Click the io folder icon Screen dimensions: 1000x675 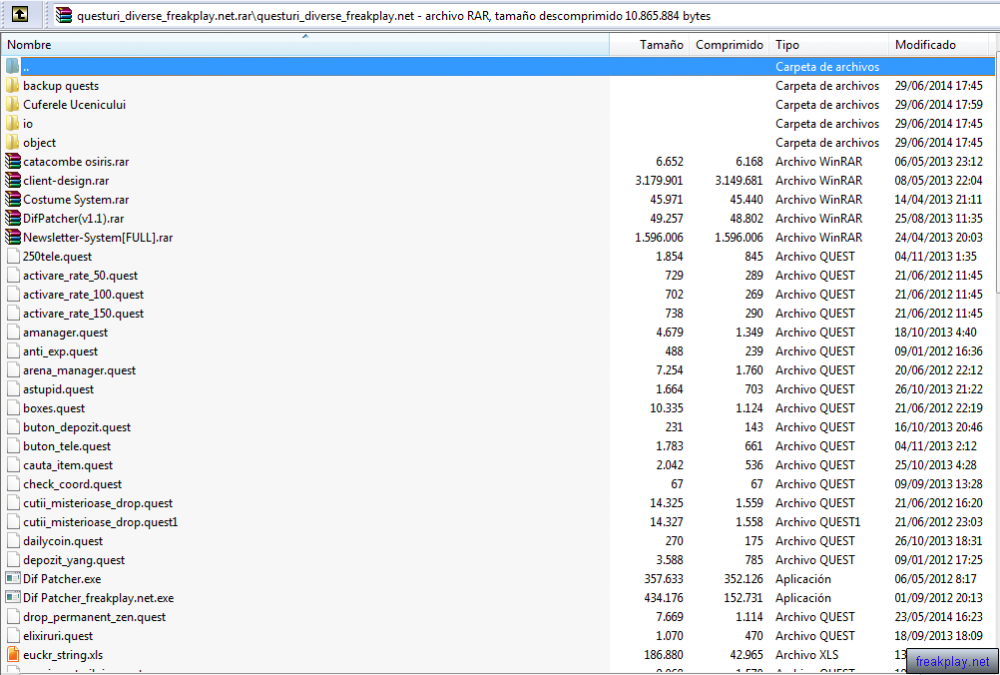tap(13, 124)
